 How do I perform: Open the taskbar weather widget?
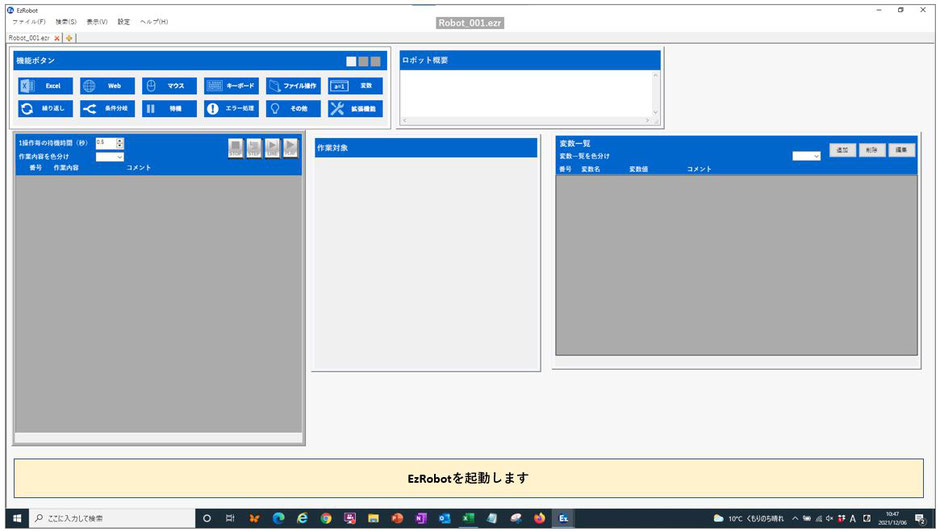coord(748,518)
